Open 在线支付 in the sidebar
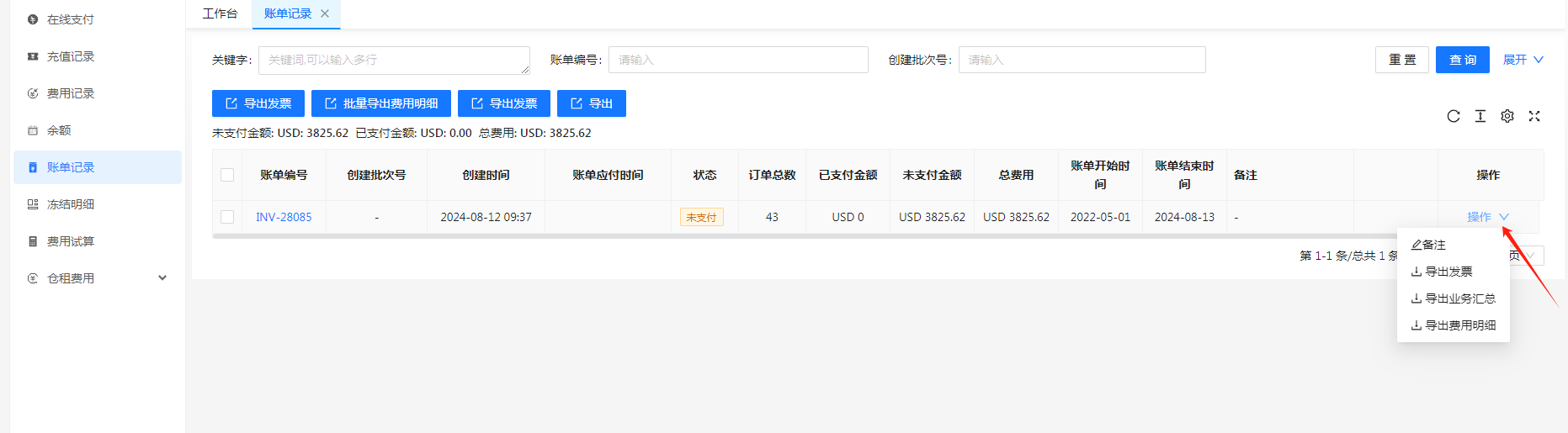This screenshot has height=433, width=1568. pos(71,19)
